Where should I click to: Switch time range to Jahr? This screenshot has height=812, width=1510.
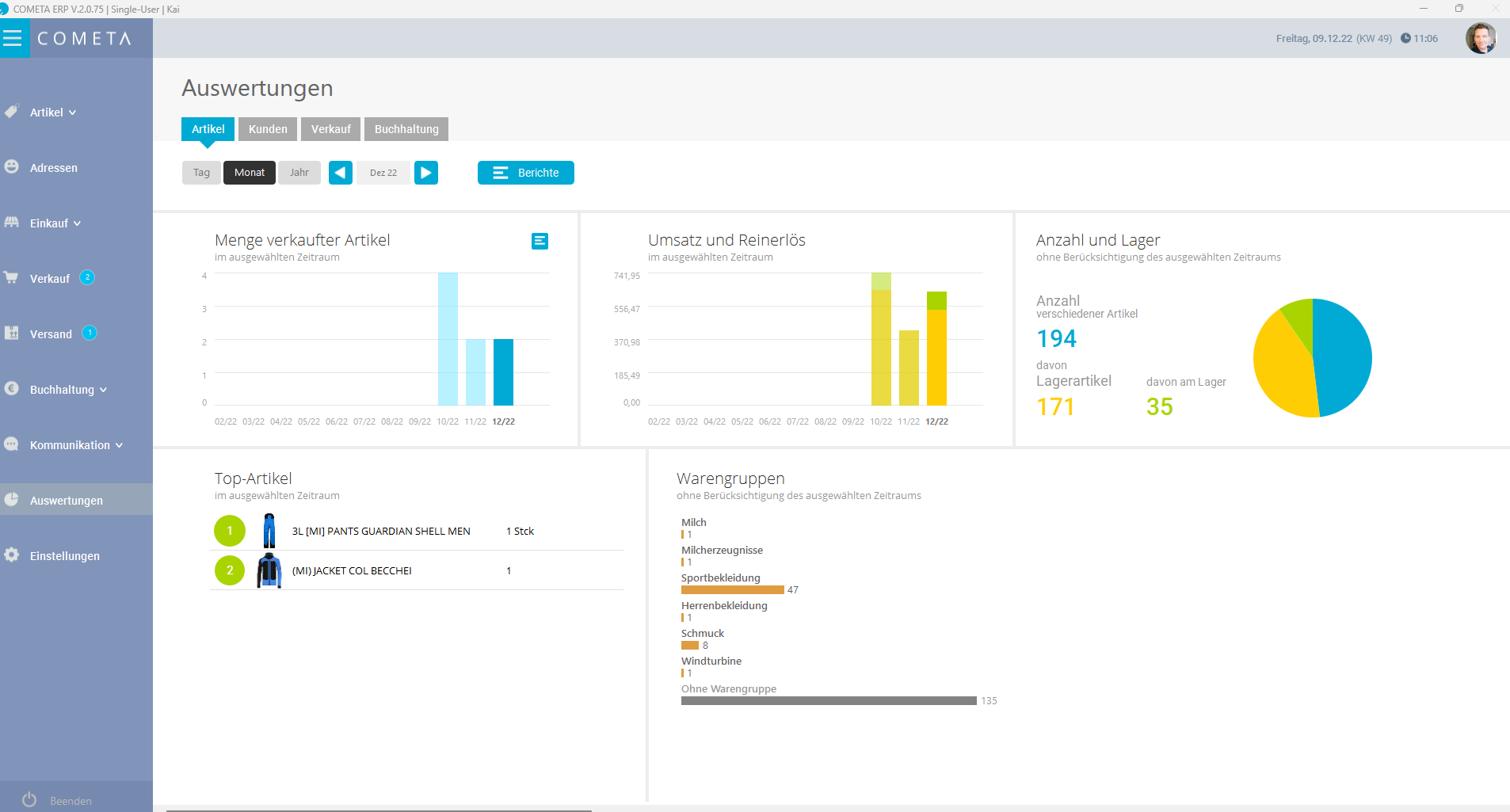pos(299,173)
